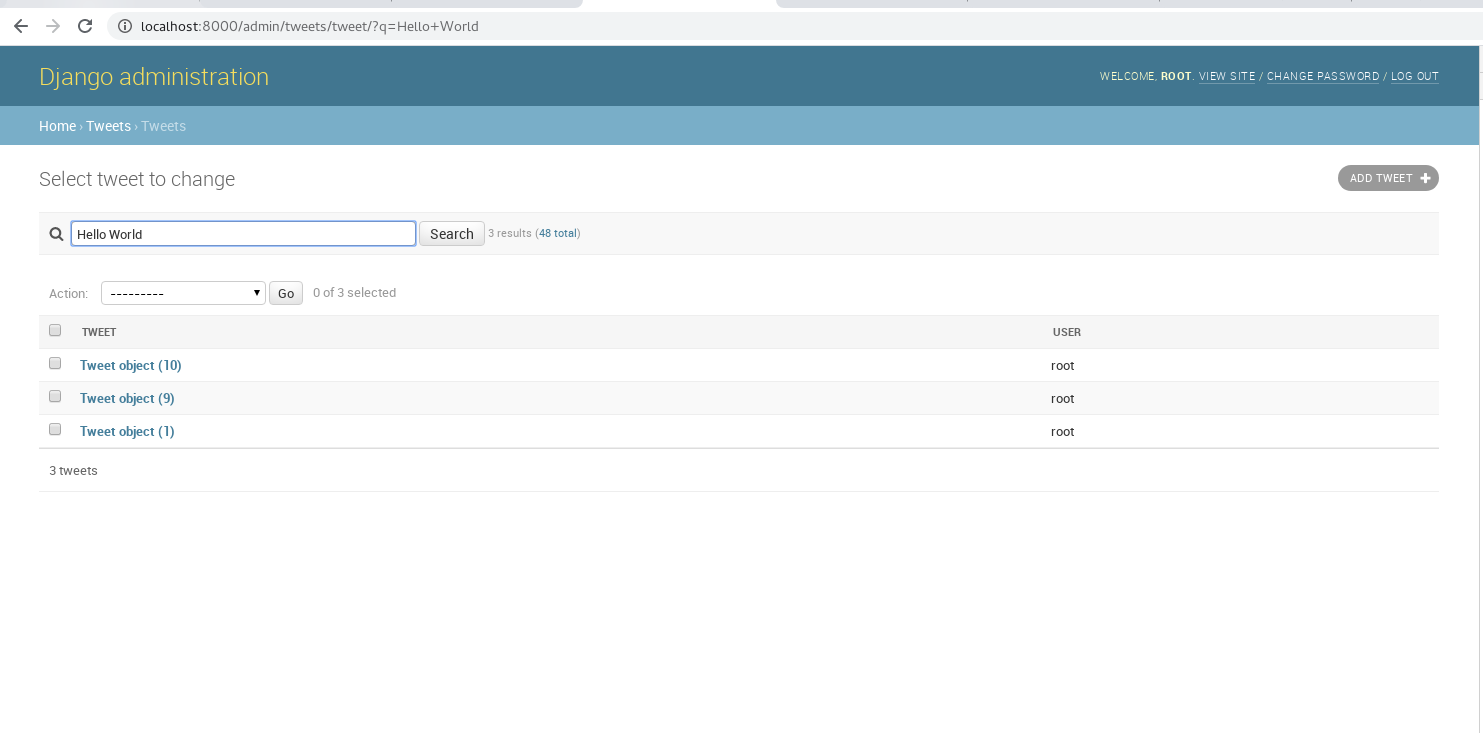Open Tweet object (10) link

(x=131, y=365)
